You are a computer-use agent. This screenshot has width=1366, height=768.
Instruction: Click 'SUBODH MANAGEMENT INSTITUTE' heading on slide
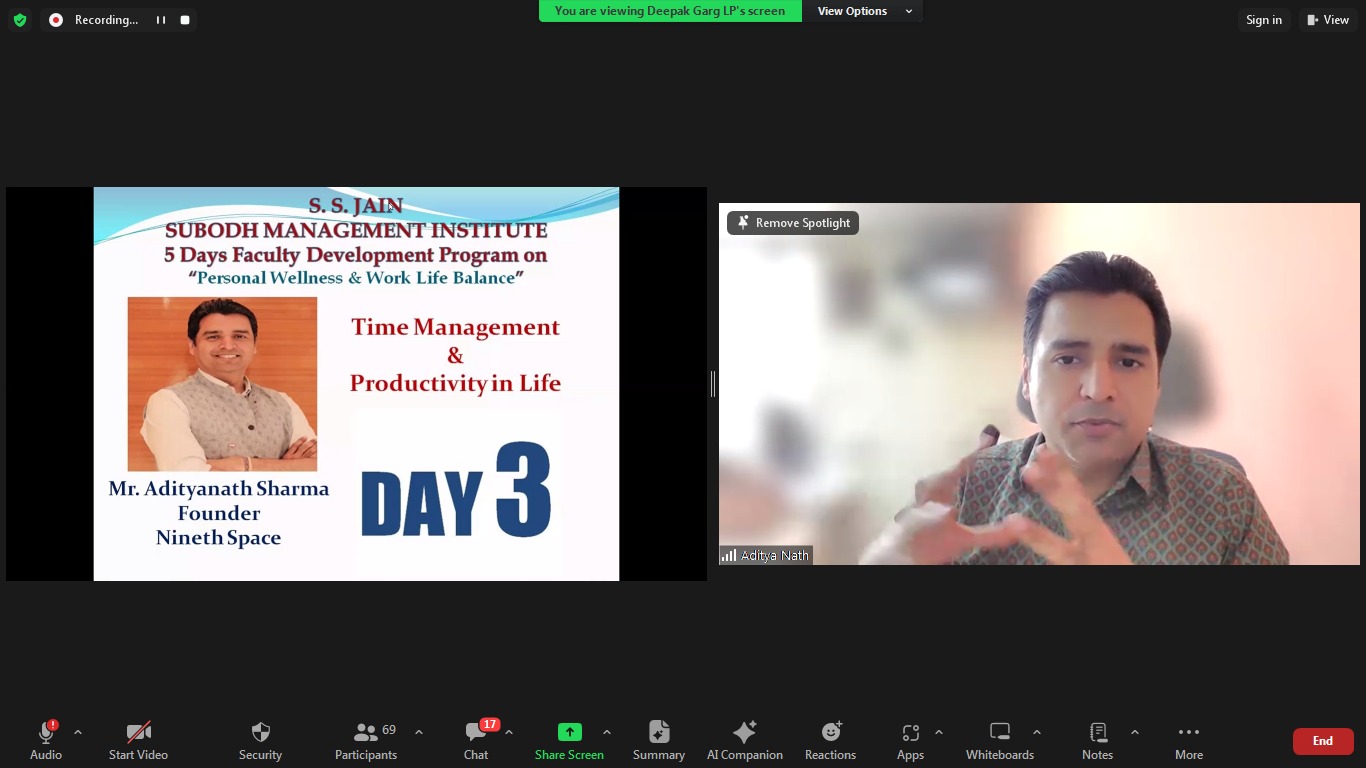coord(356,230)
